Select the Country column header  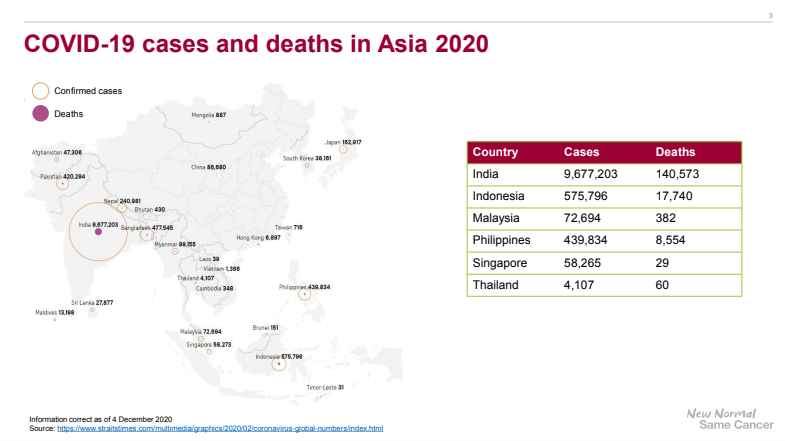(495, 152)
